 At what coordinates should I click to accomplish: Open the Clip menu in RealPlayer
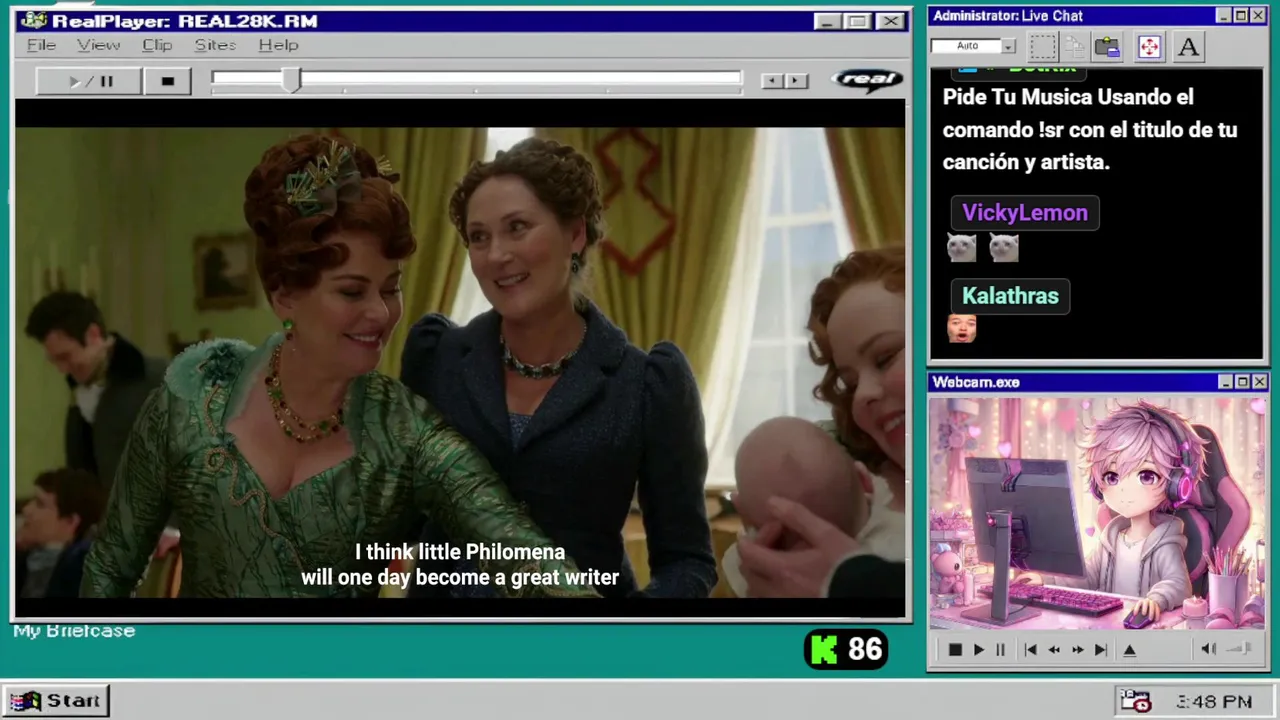[x=157, y=45]
